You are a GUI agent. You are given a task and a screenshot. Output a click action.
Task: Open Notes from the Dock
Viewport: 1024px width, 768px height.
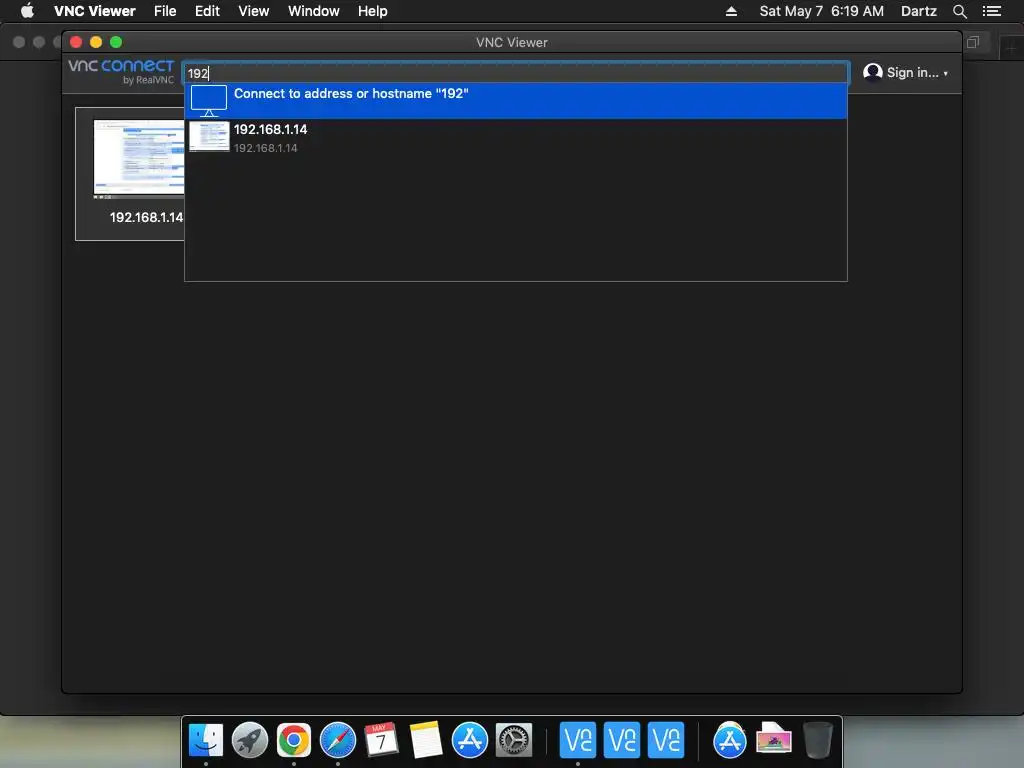426,740
